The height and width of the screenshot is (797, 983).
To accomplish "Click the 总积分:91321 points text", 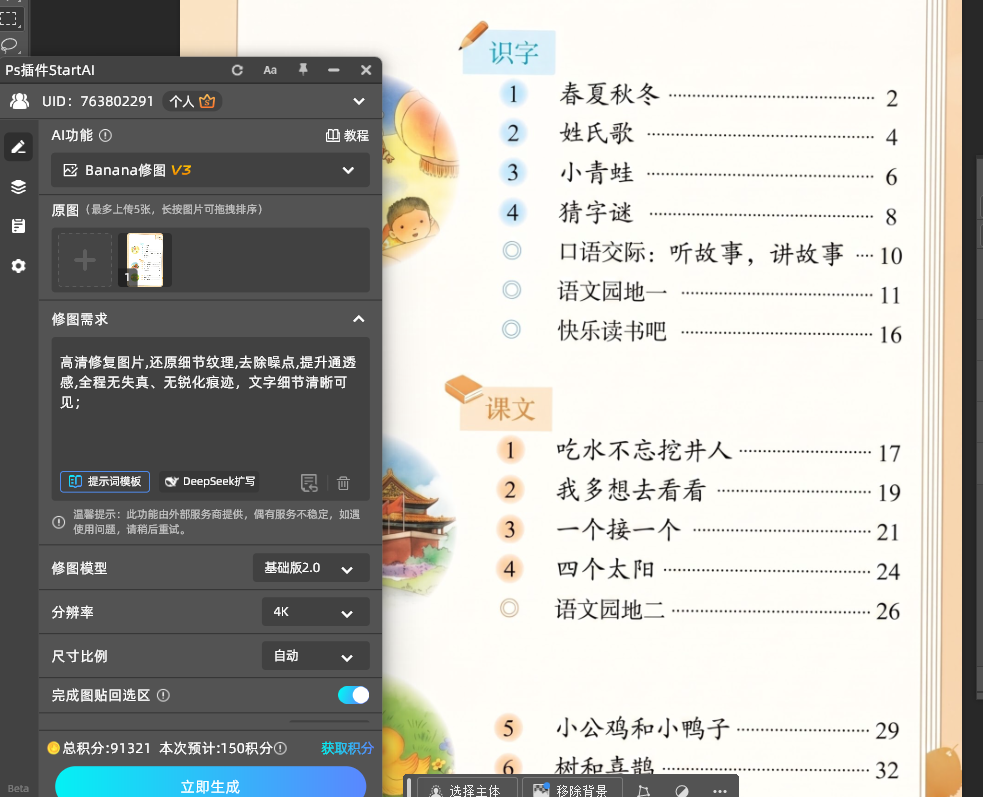I will [x=107, y=748].
